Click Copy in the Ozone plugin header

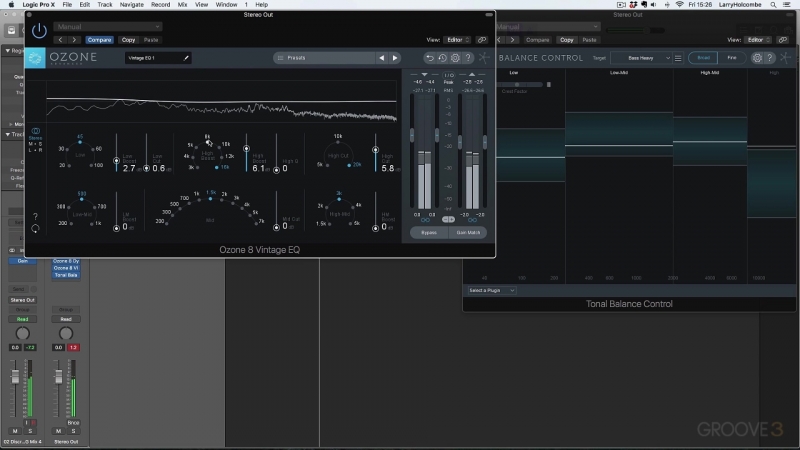[129, 40]
